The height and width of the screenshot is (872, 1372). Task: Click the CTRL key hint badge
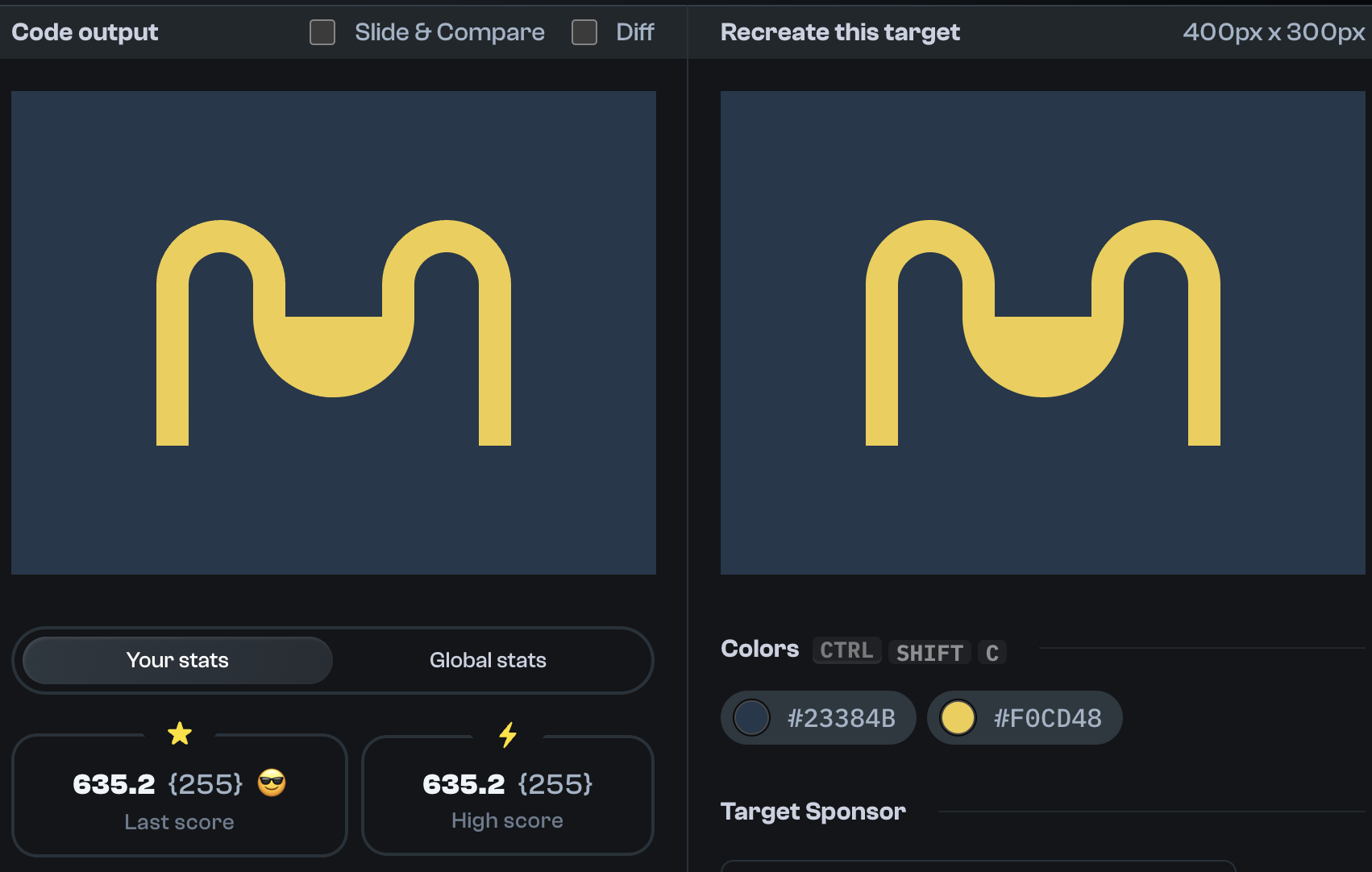pyautogui.click(x=846, y=650)
